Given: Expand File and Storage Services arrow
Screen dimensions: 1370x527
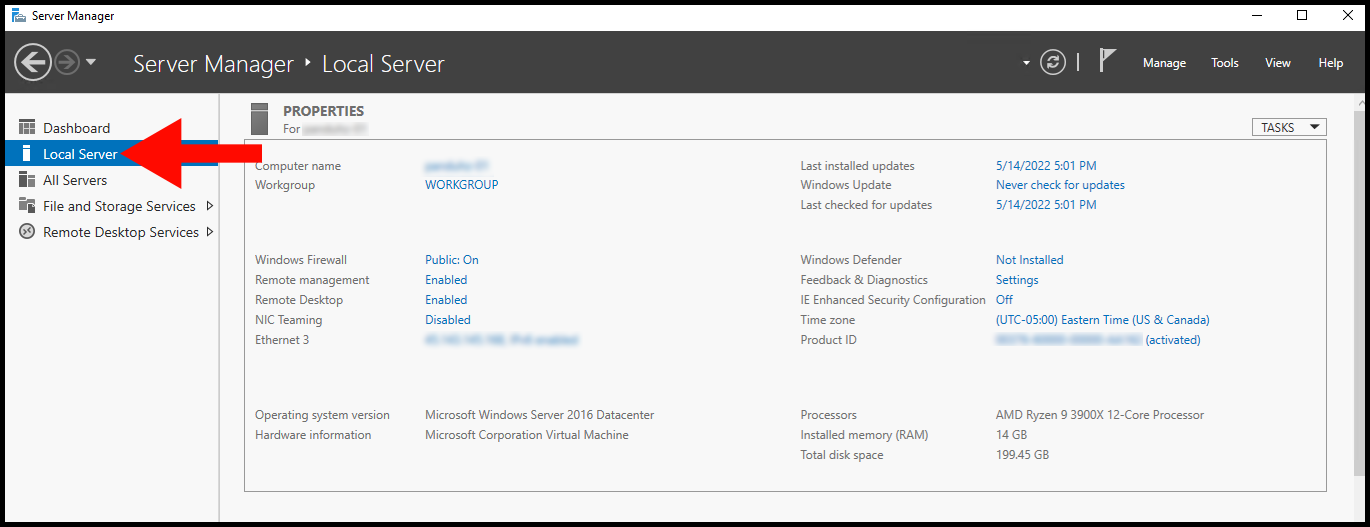Looking at the screenshot, I should coord(209,206).
